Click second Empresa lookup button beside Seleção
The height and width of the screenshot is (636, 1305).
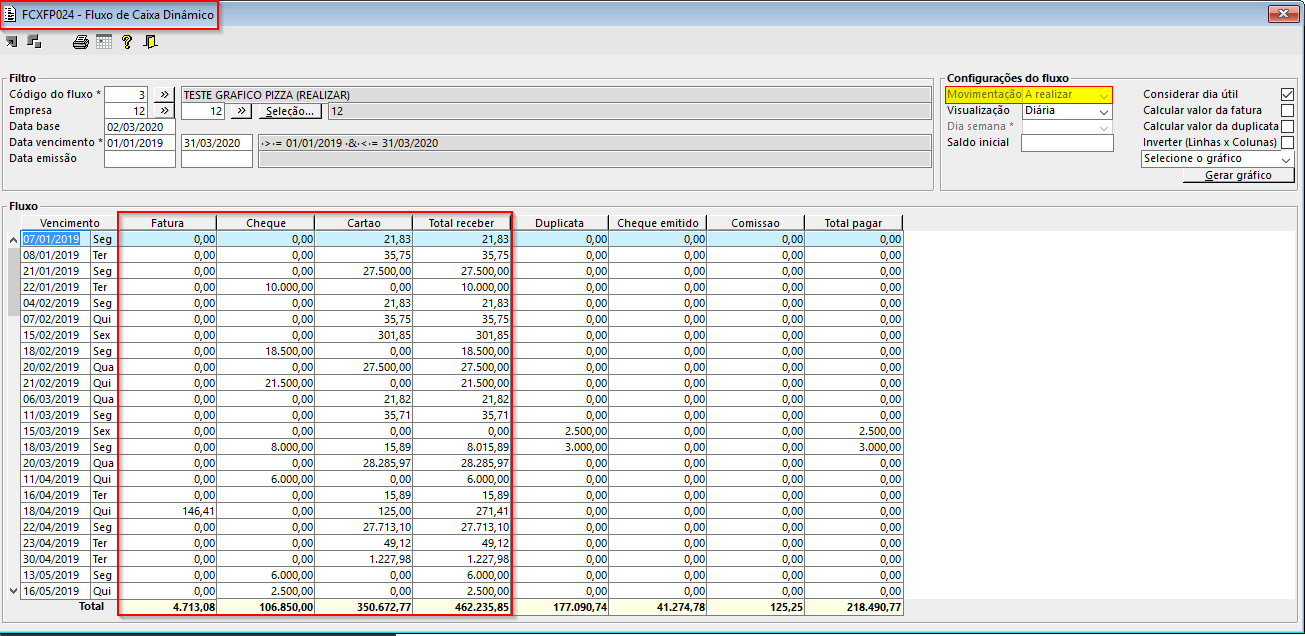[241, 111]
